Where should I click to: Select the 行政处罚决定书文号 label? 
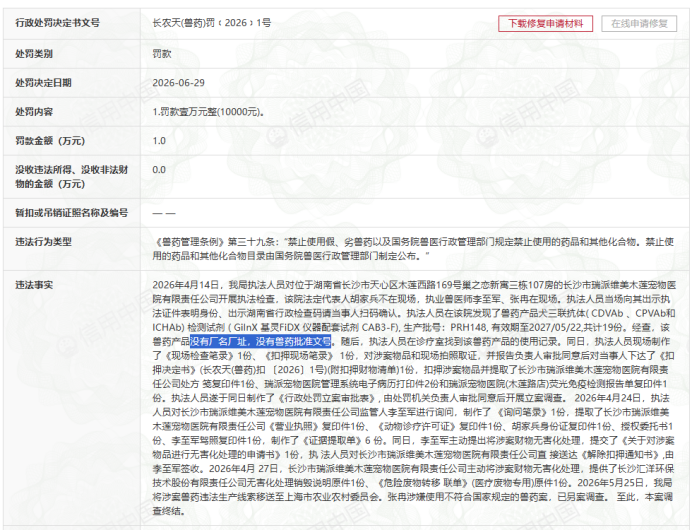[57, 23]
